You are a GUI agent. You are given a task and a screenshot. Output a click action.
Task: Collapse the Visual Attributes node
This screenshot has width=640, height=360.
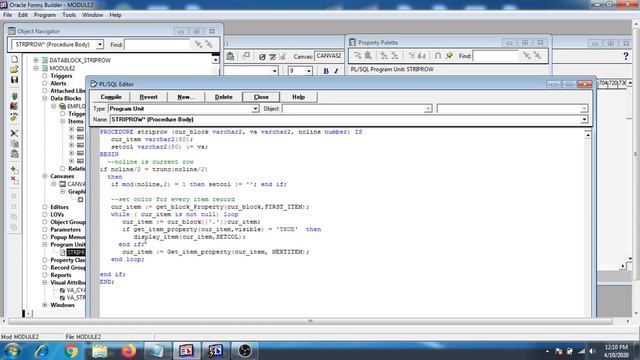(x=45, y=282)
